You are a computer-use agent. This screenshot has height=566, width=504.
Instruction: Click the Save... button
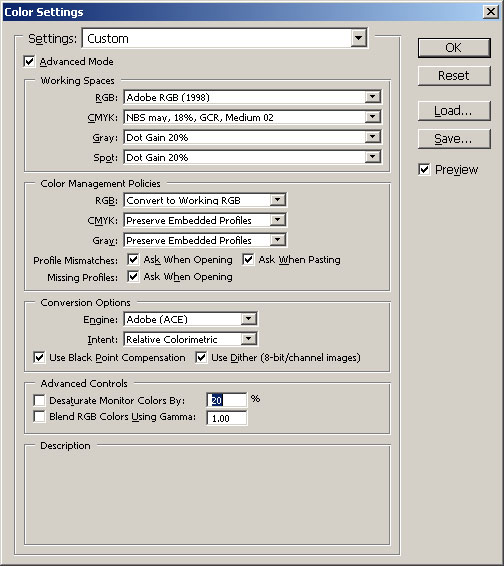[454, 139]
